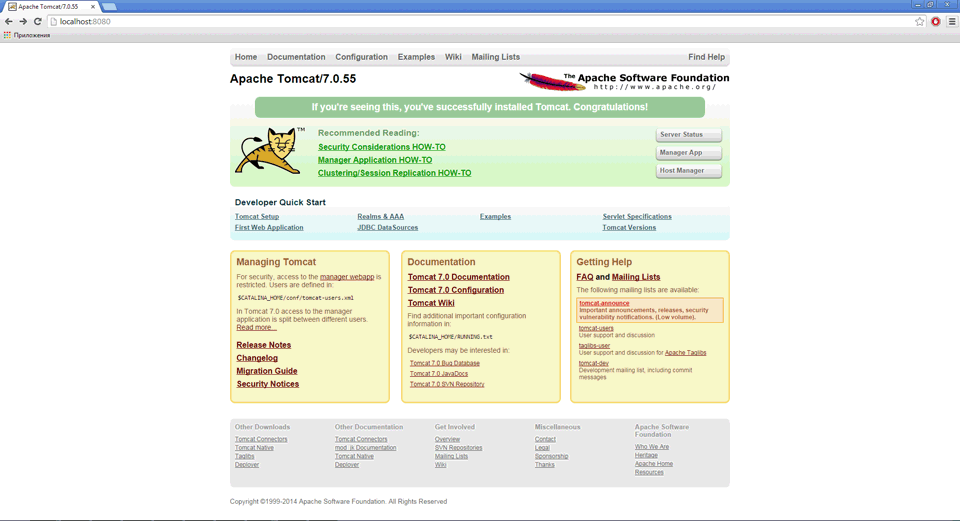Open the red Opera extension icon
This screenshot has height=521, width=960.
point(936,21)
